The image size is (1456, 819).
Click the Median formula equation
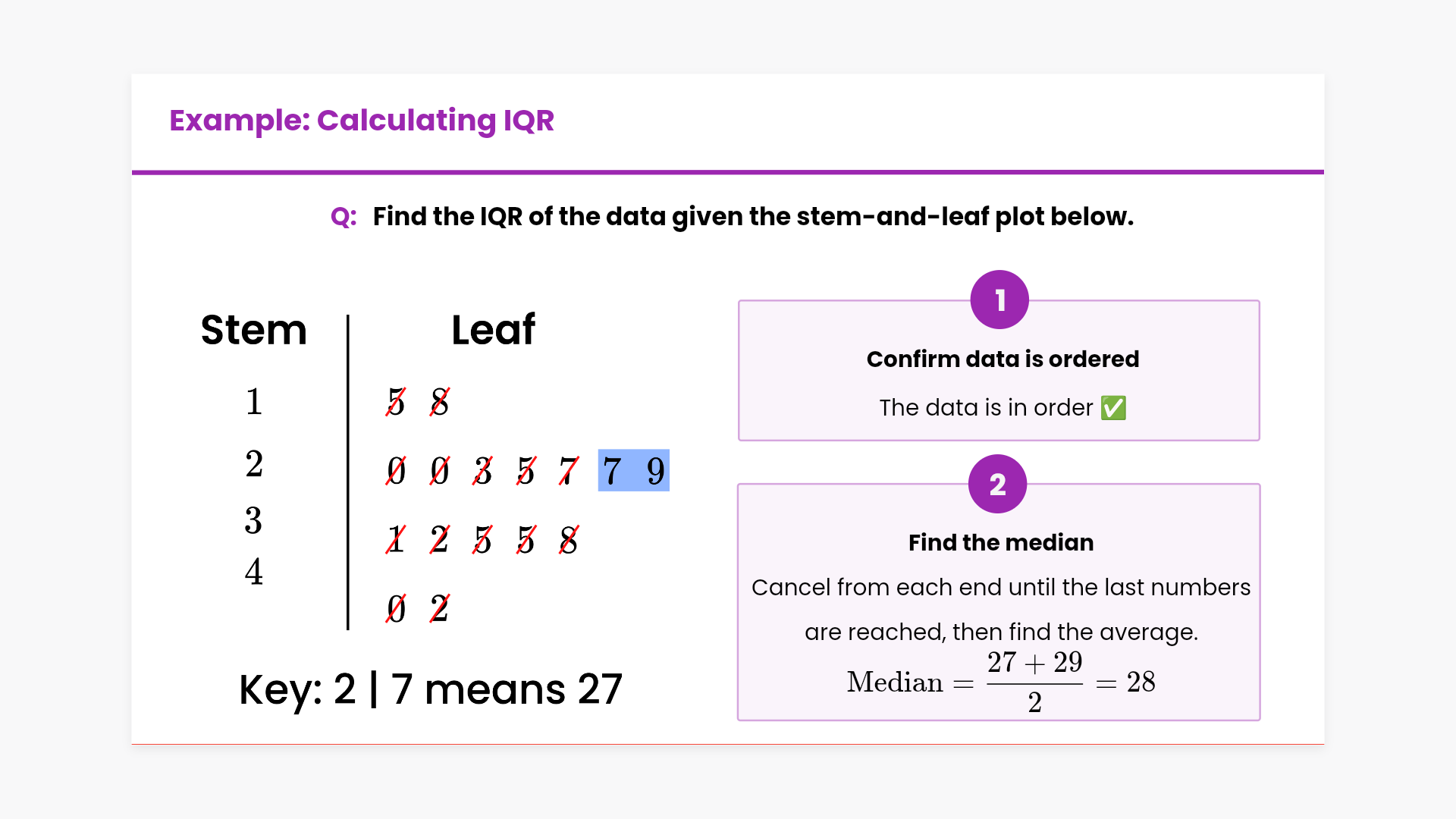click(x=1001, y=682)
